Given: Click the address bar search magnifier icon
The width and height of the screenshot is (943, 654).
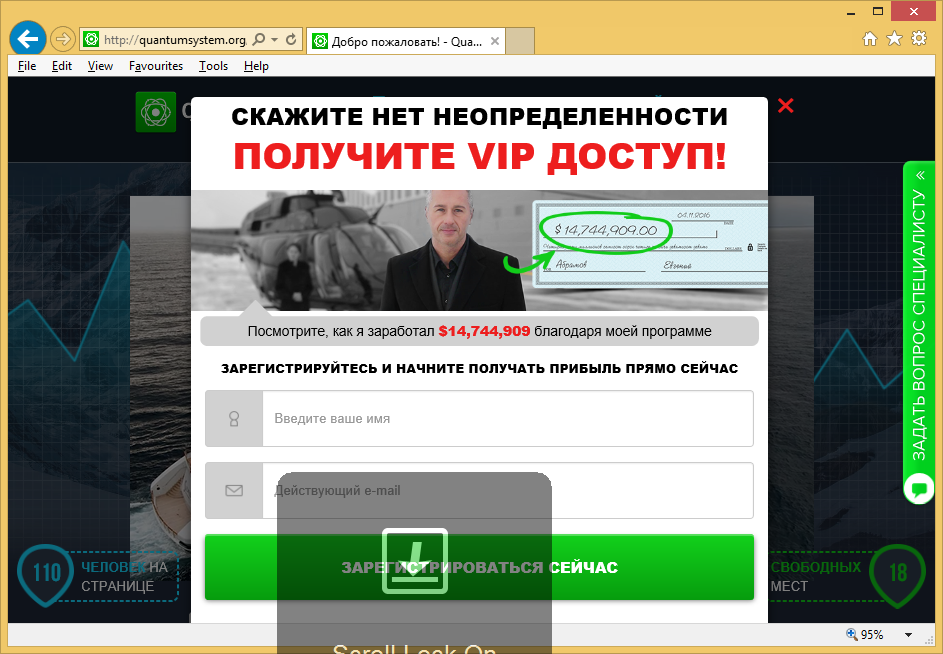Looking at the screenshot, I should (259, 40).
